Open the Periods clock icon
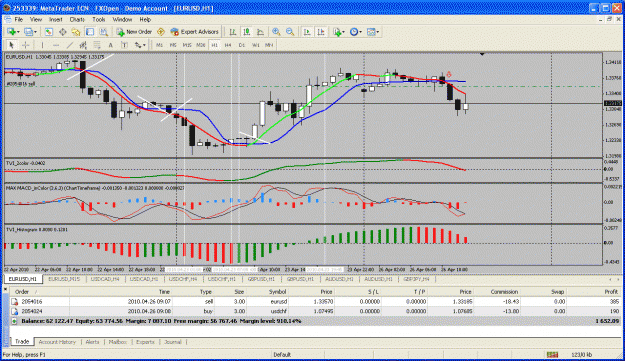 pos(354,32)
